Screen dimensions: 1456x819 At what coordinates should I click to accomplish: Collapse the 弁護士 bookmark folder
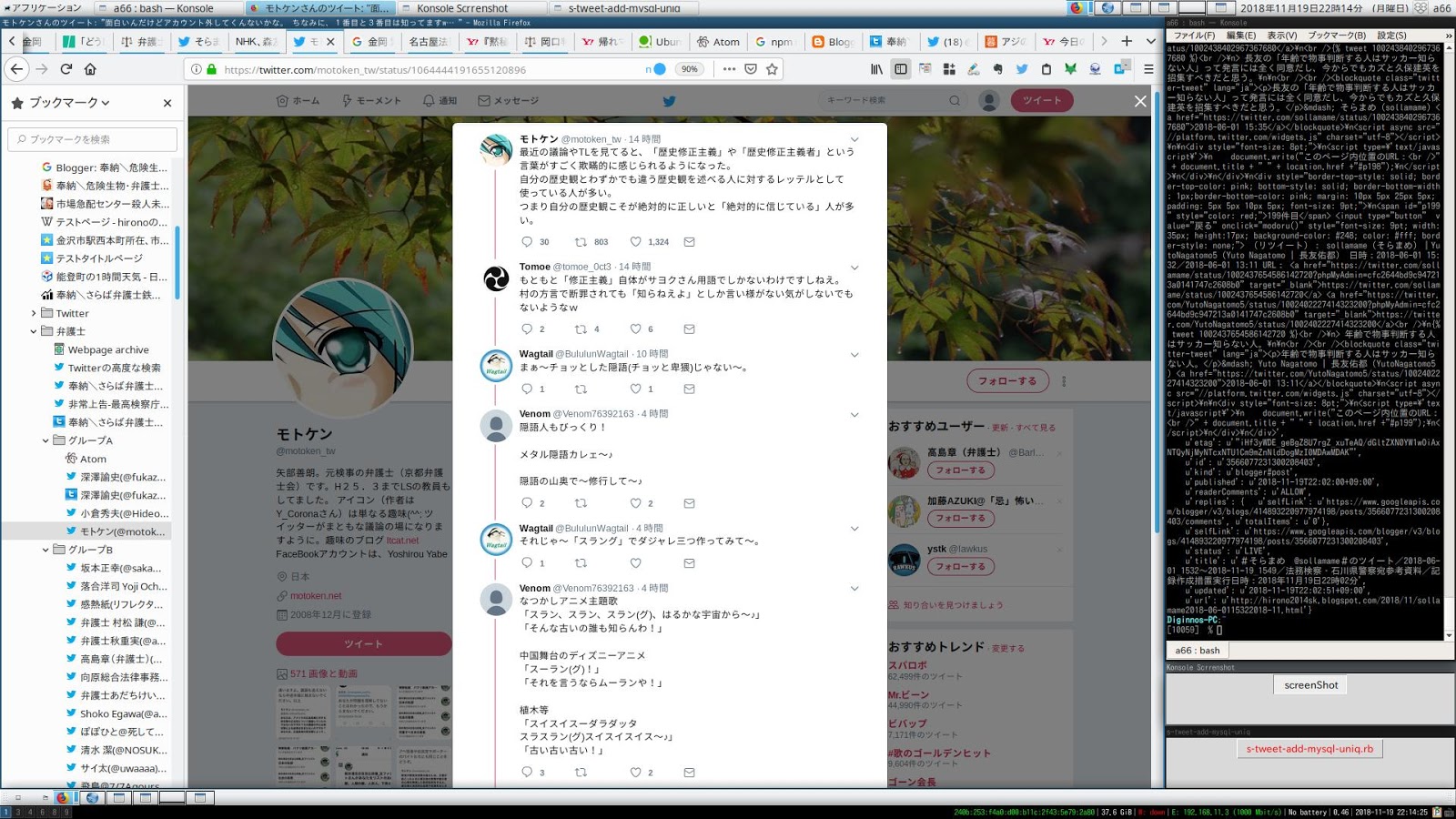[x=34, y=331]
